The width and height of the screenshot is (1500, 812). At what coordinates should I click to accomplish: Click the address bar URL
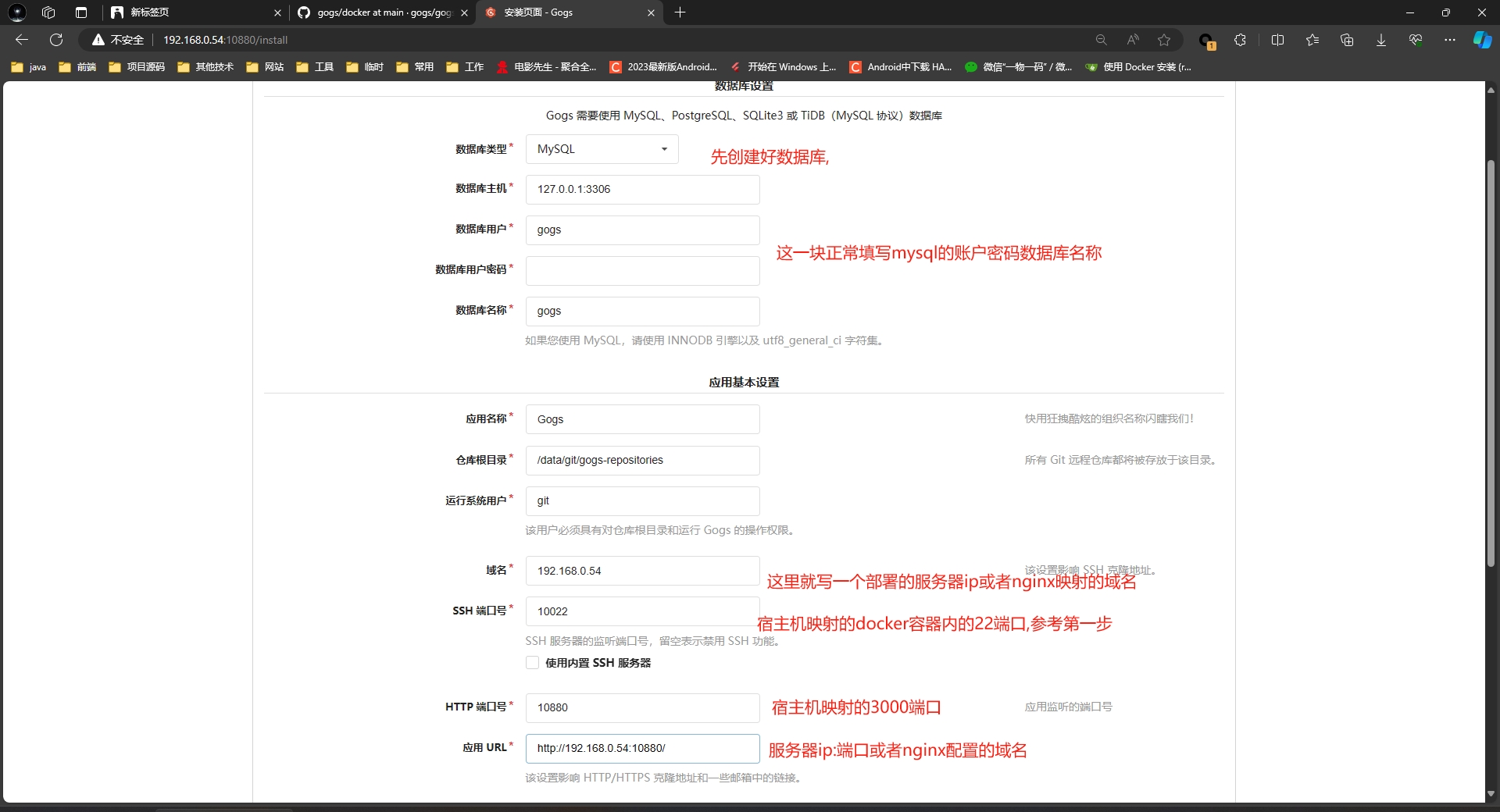(225, 40)
